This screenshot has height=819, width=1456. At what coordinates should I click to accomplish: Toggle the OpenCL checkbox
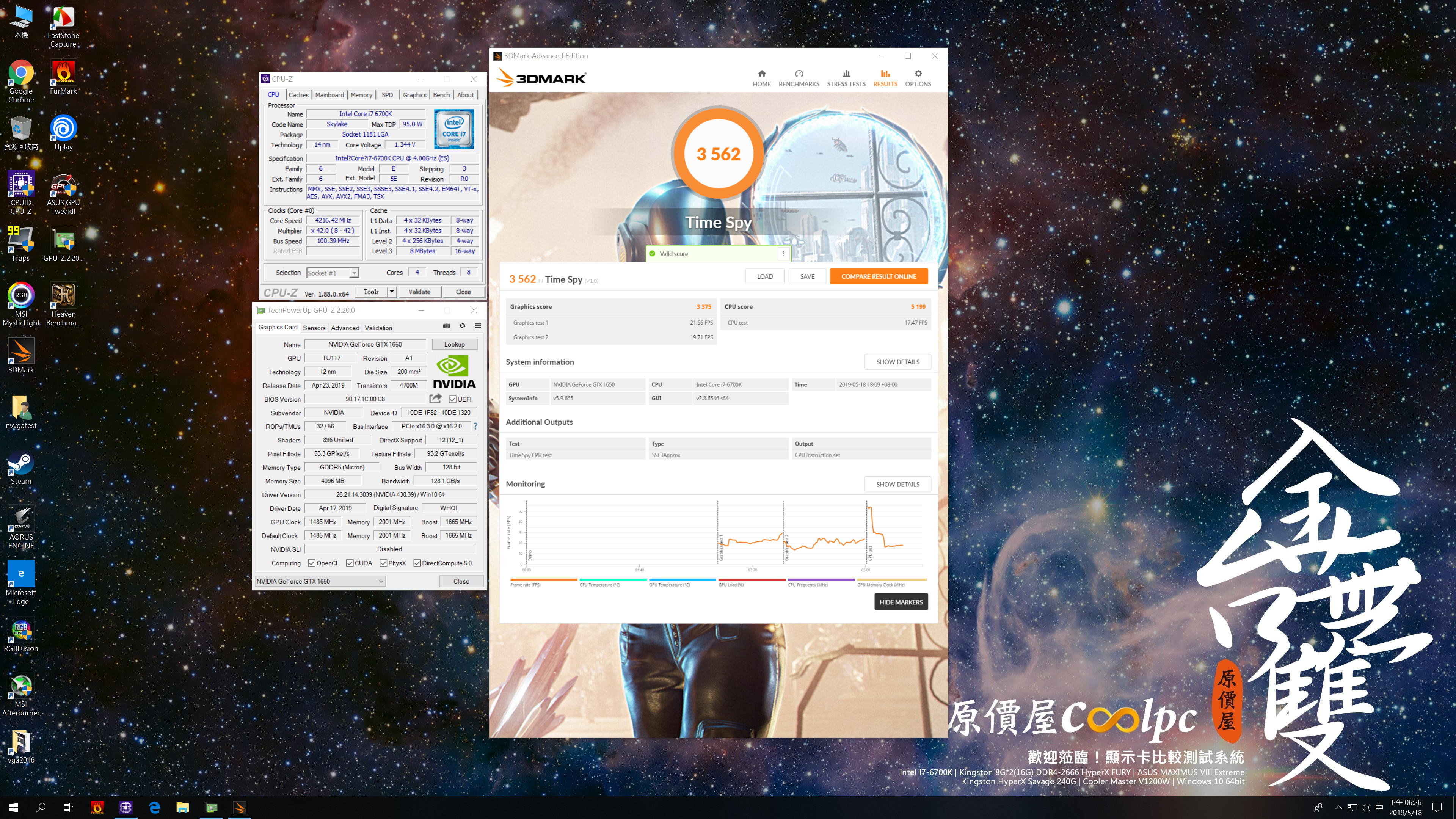tap(311, 563)
